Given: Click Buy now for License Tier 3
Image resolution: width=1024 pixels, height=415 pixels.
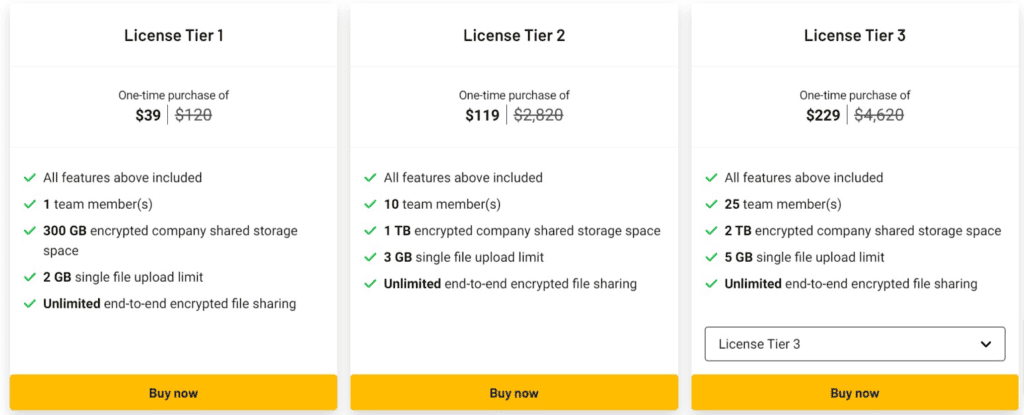Looking at the screenshot, I should 855,392.
